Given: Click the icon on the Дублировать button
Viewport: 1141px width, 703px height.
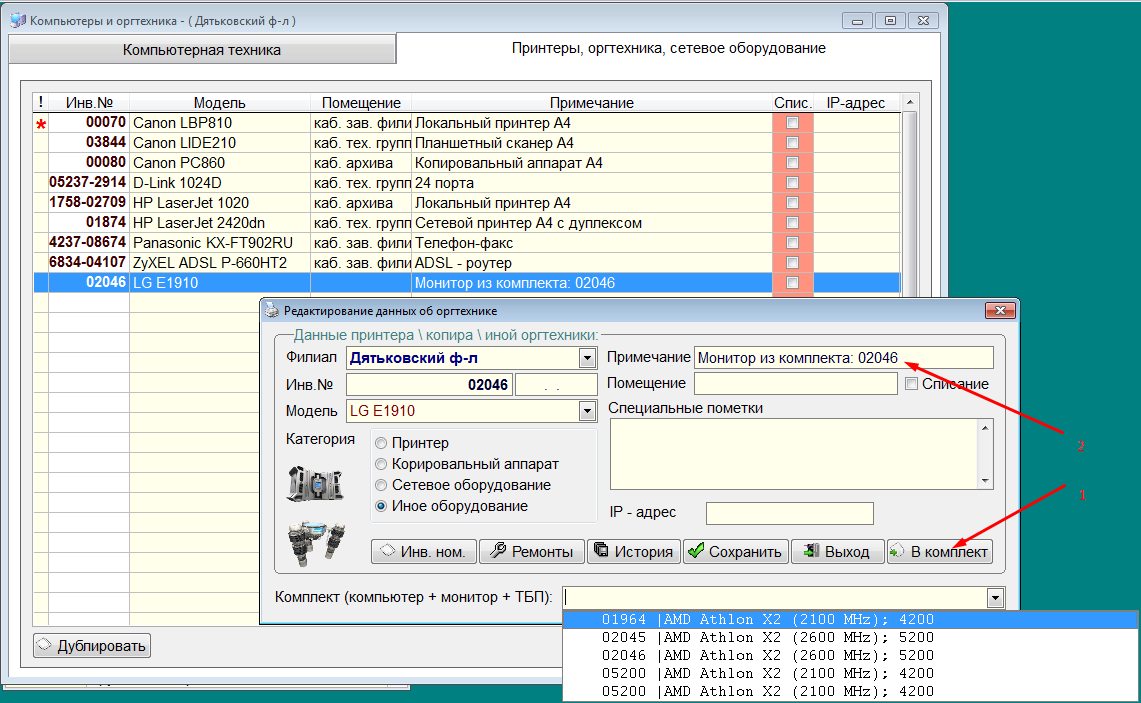Looking at the screenshot, I should click(x=44, y=645).
